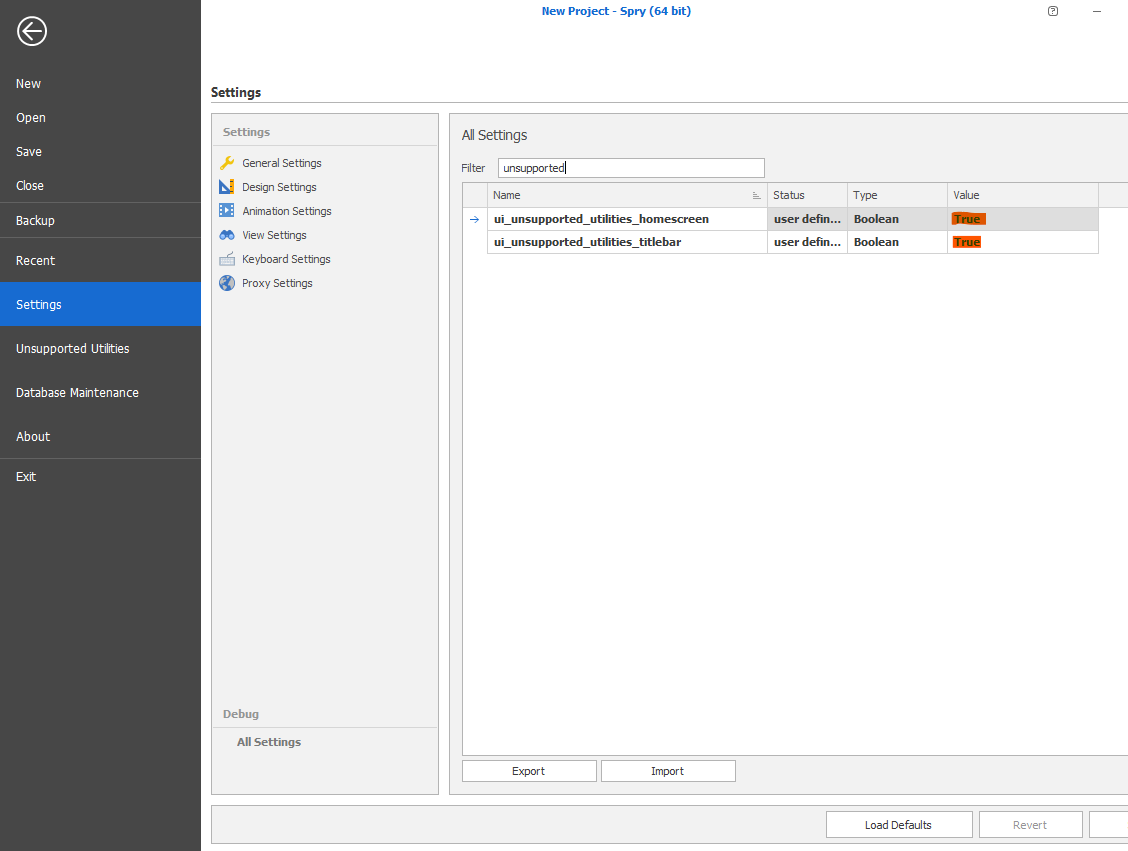Select All Settings under Debug
The width and height of the screenshot is (1128, 851).
[269, 742]
